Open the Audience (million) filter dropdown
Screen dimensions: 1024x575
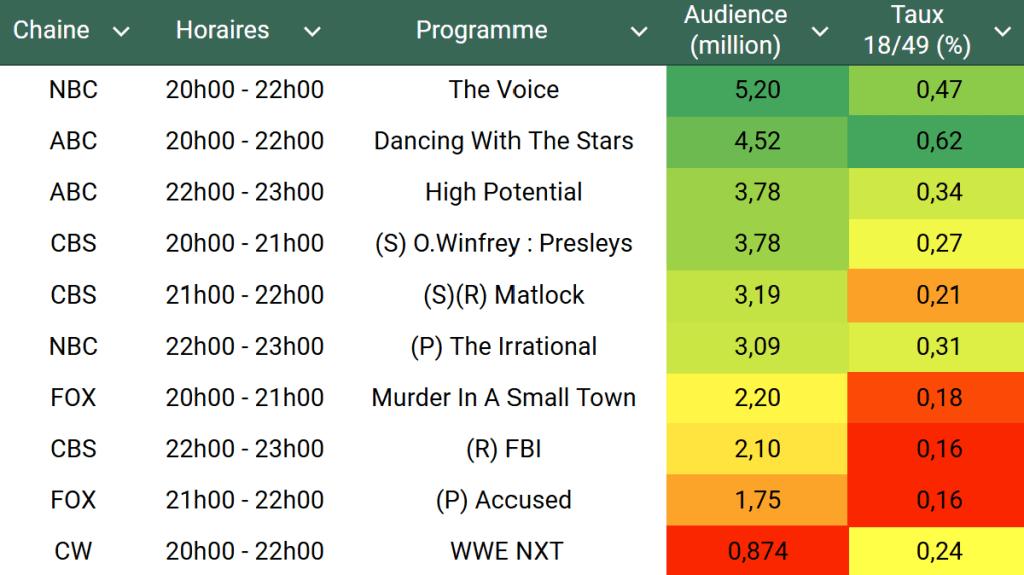[x=820, y=32]
